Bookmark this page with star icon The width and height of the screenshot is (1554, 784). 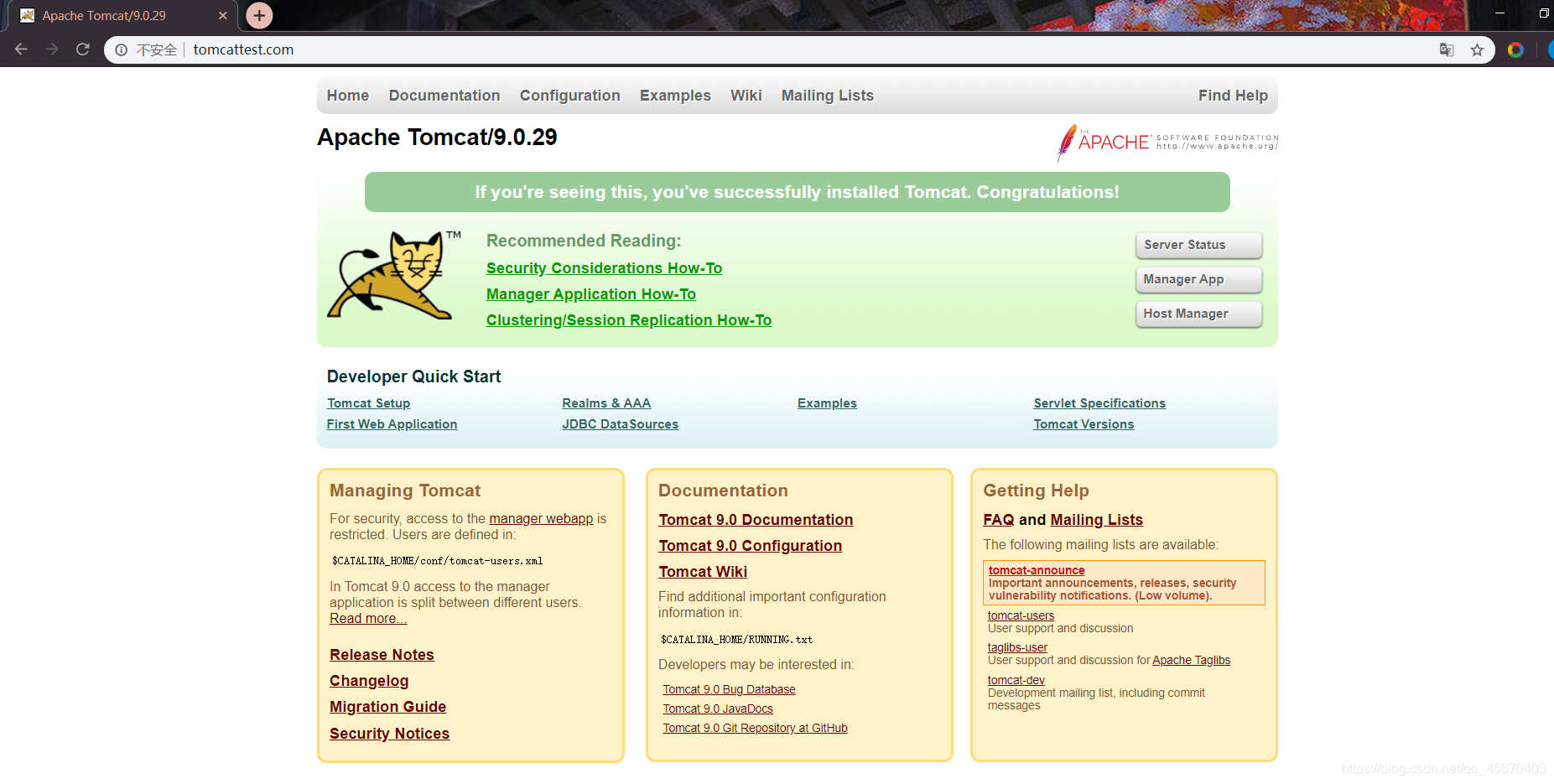point(1477,49)
